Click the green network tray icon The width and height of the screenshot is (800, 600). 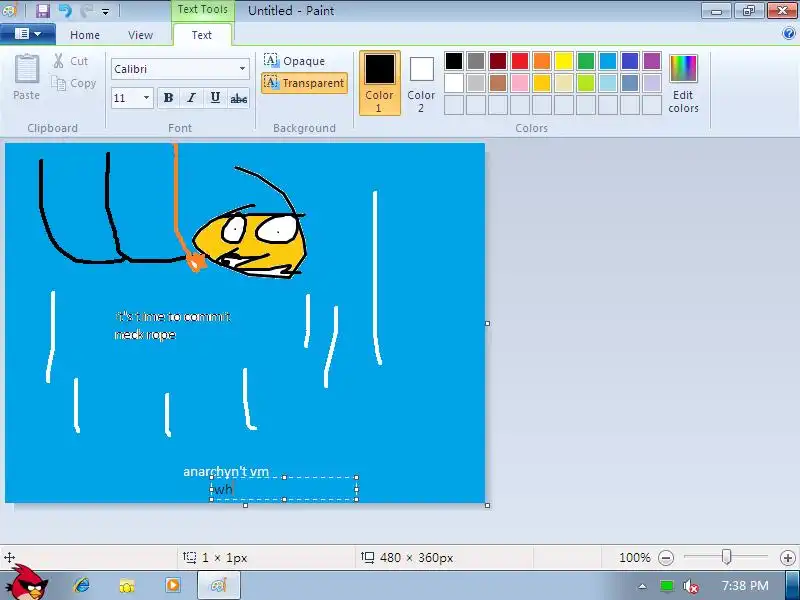coord(666,586)
